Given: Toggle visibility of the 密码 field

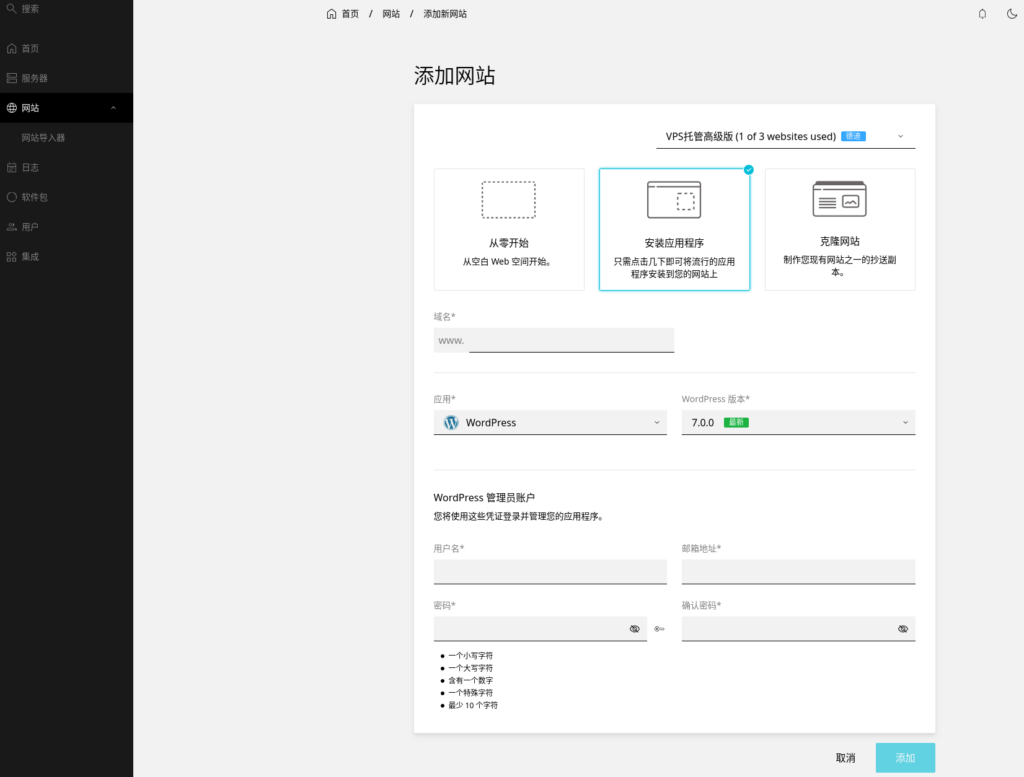Looking at the screenshot, I should (635, 629).
